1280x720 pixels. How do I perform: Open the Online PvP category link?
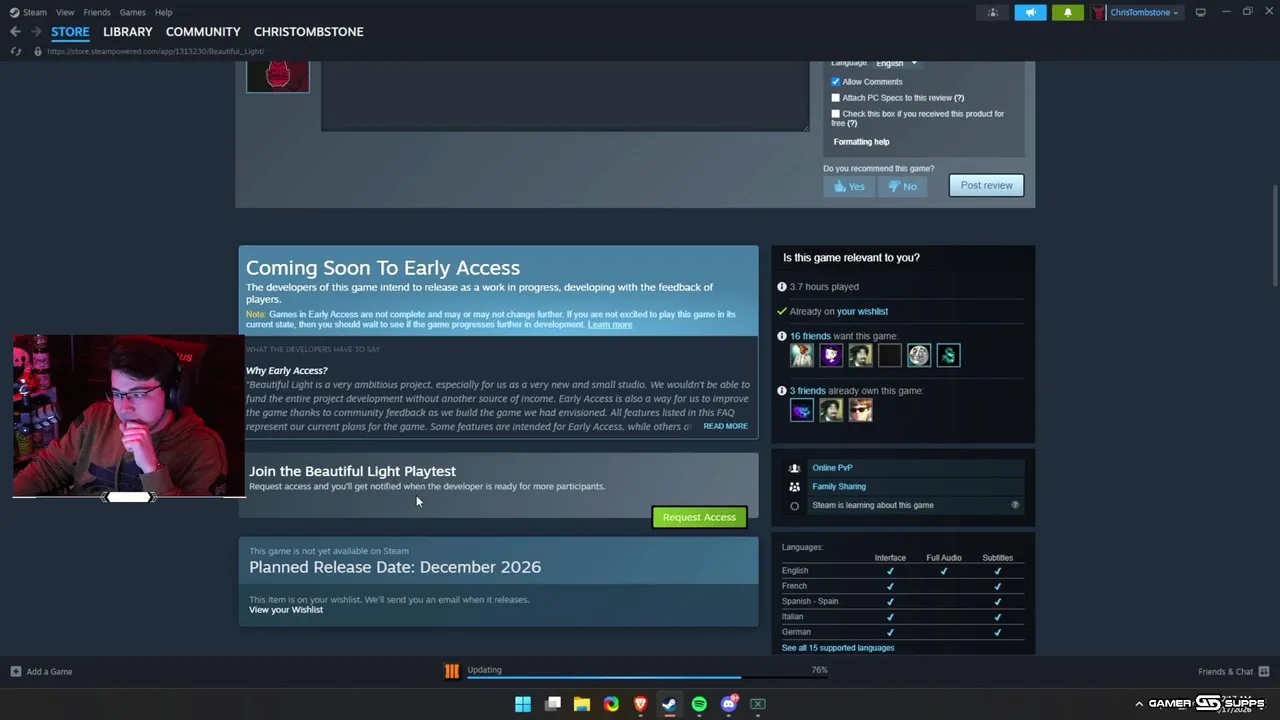click(832, 468)
